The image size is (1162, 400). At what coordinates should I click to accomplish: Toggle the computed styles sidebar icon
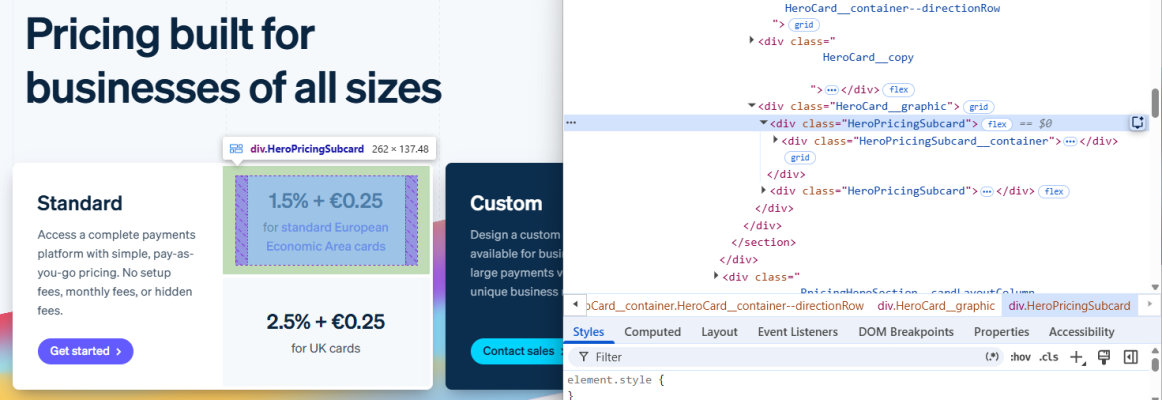coord(1130,357)
